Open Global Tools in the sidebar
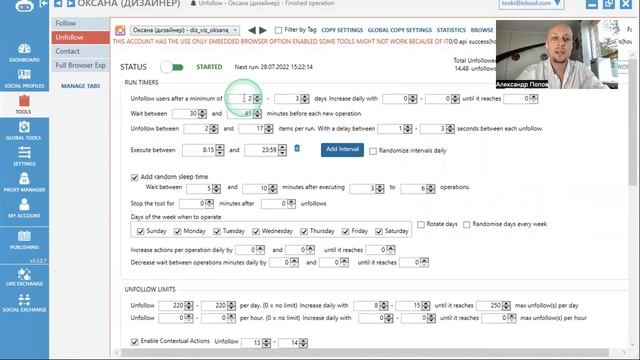The width and height of the screenshot is (640, 360). click(24, 131)
